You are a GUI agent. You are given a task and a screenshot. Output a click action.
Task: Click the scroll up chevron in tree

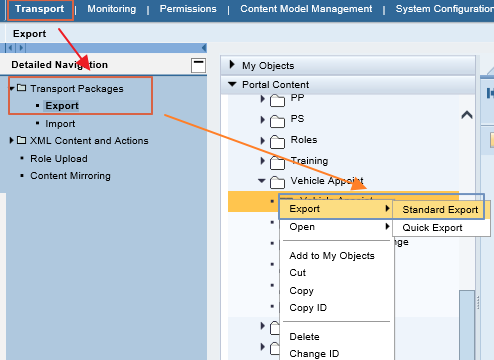click(x=467, y=115)
